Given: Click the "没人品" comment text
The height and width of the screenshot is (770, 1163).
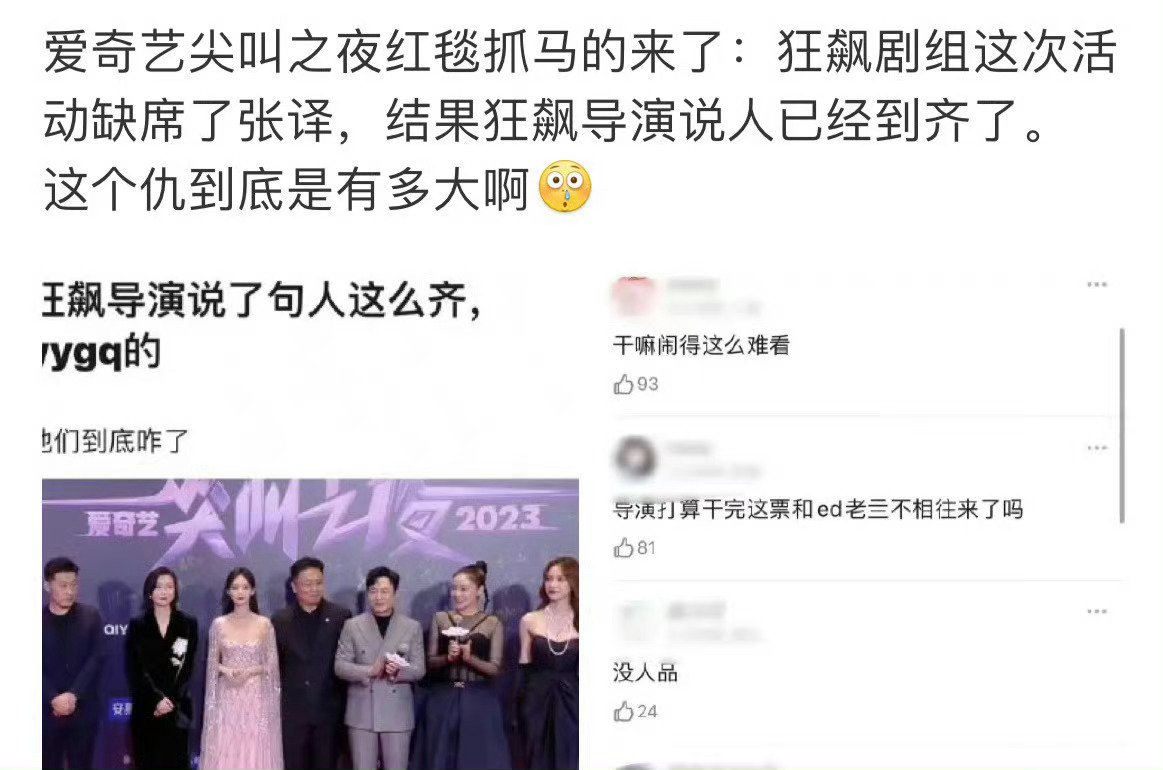Looking at the screenshot, I should [x=645, y=673].
